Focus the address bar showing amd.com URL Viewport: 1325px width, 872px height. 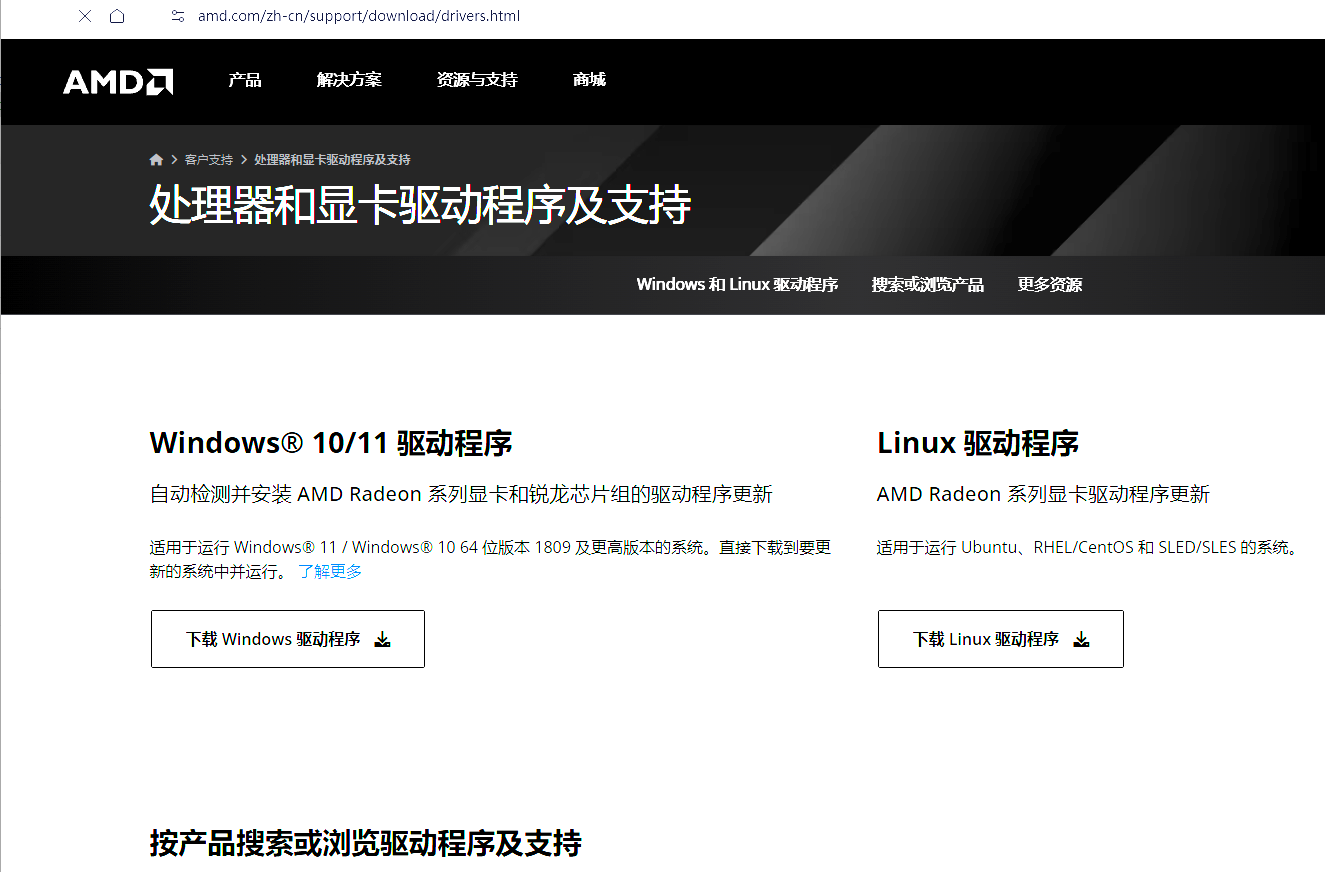[358, 16]
